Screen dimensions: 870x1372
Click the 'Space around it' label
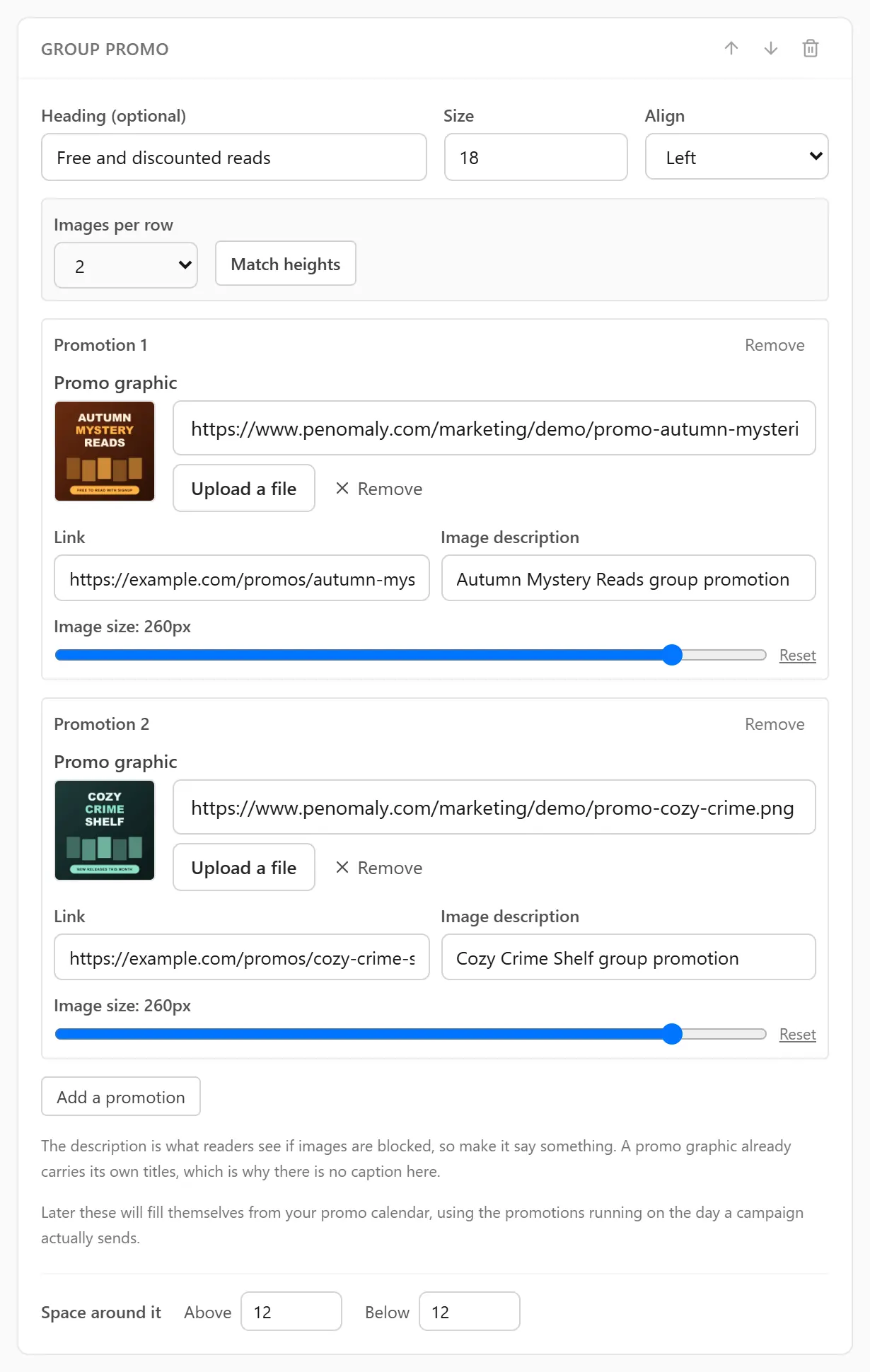pos(101,1313)
